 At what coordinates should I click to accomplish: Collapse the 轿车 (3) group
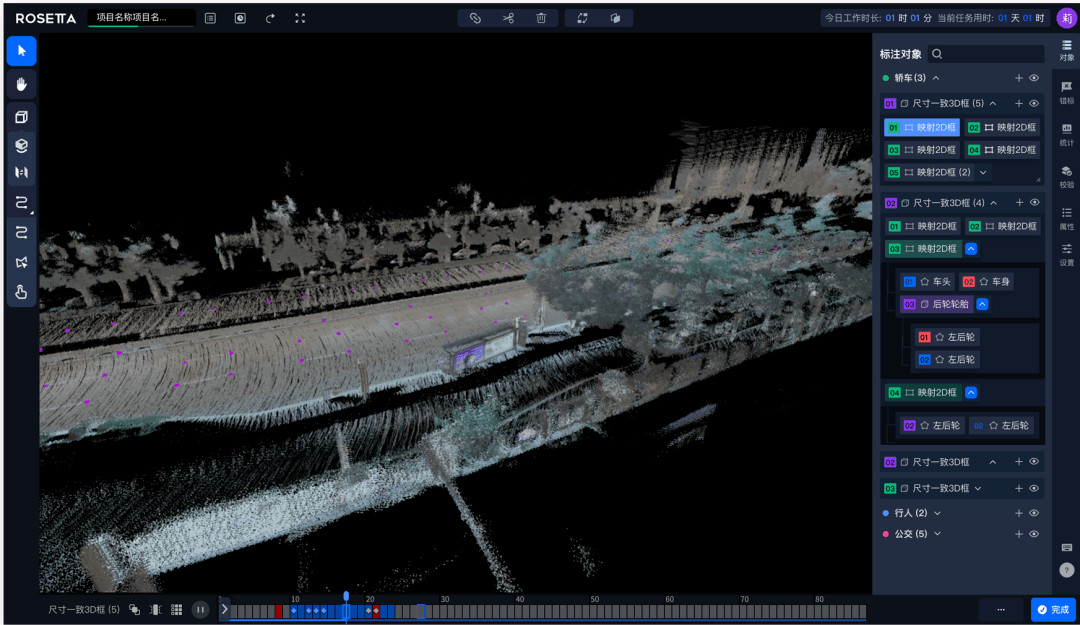[x=936, y=78]
